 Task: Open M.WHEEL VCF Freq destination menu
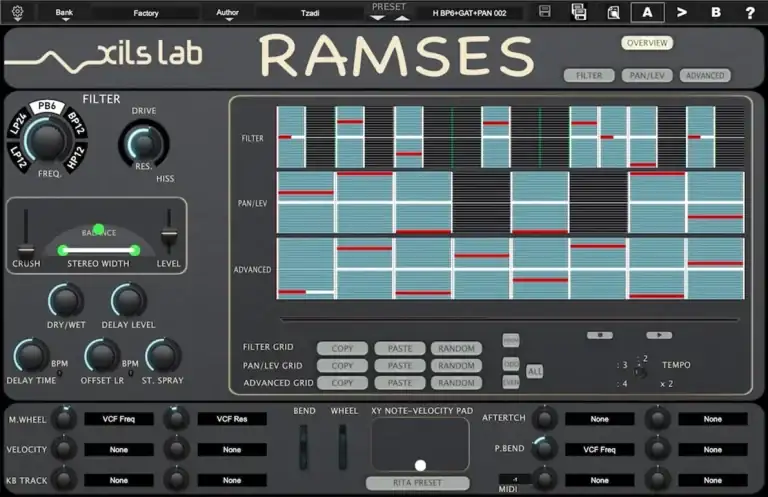tap(119, 419)
